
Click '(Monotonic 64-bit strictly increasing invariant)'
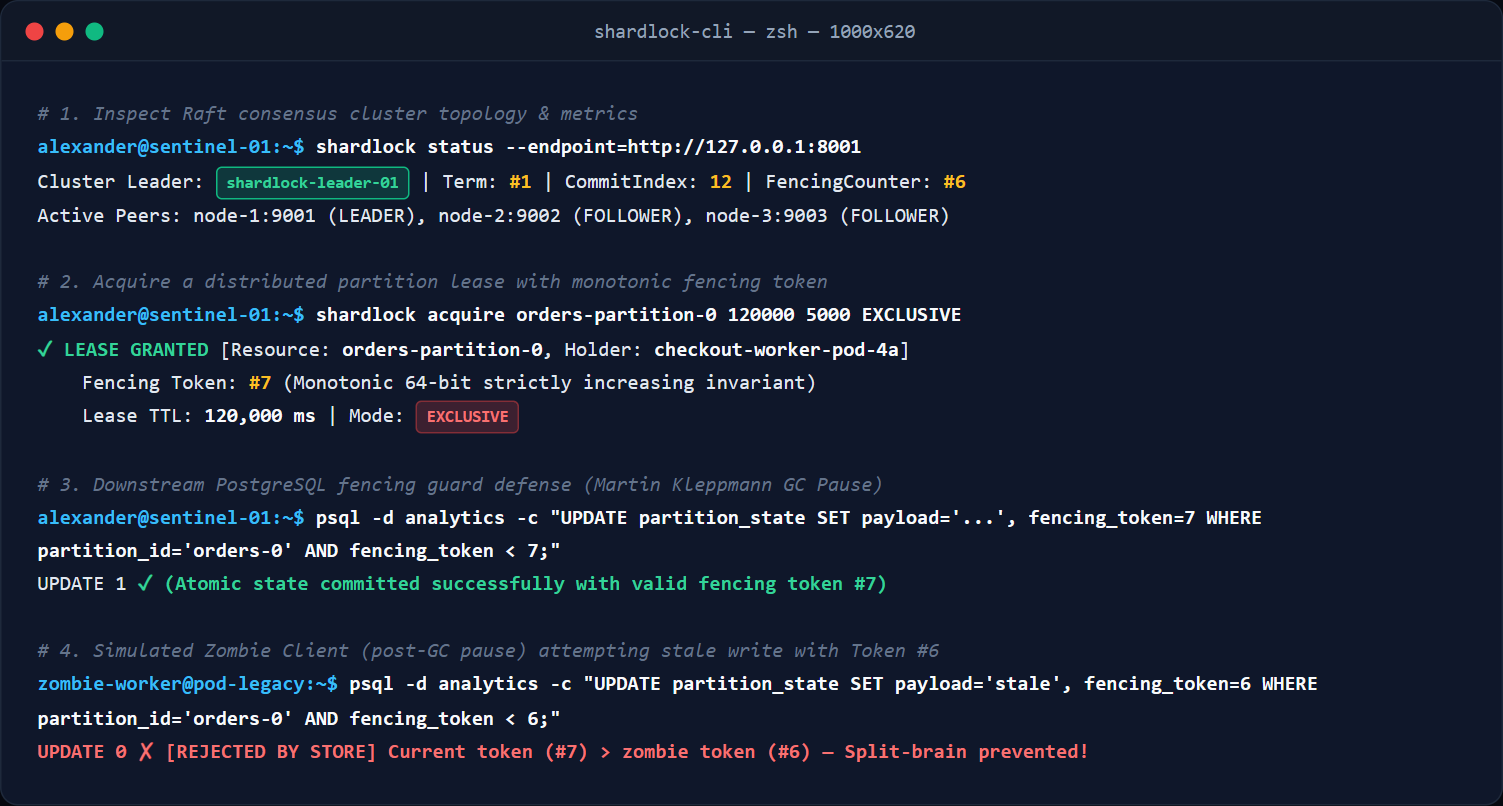(549, 383)
